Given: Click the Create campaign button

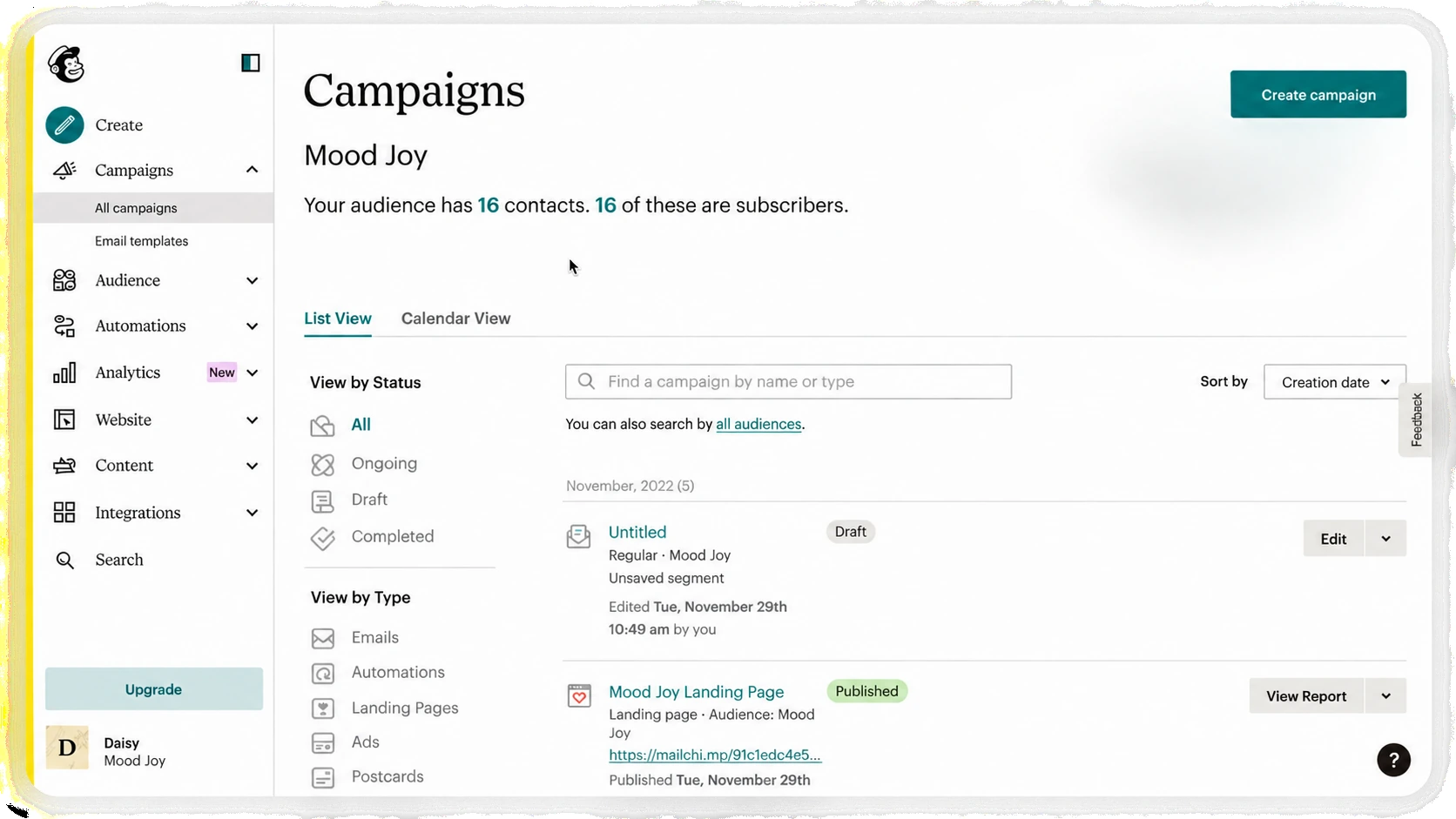Looking at the screenshot, I should [1318, 95].
